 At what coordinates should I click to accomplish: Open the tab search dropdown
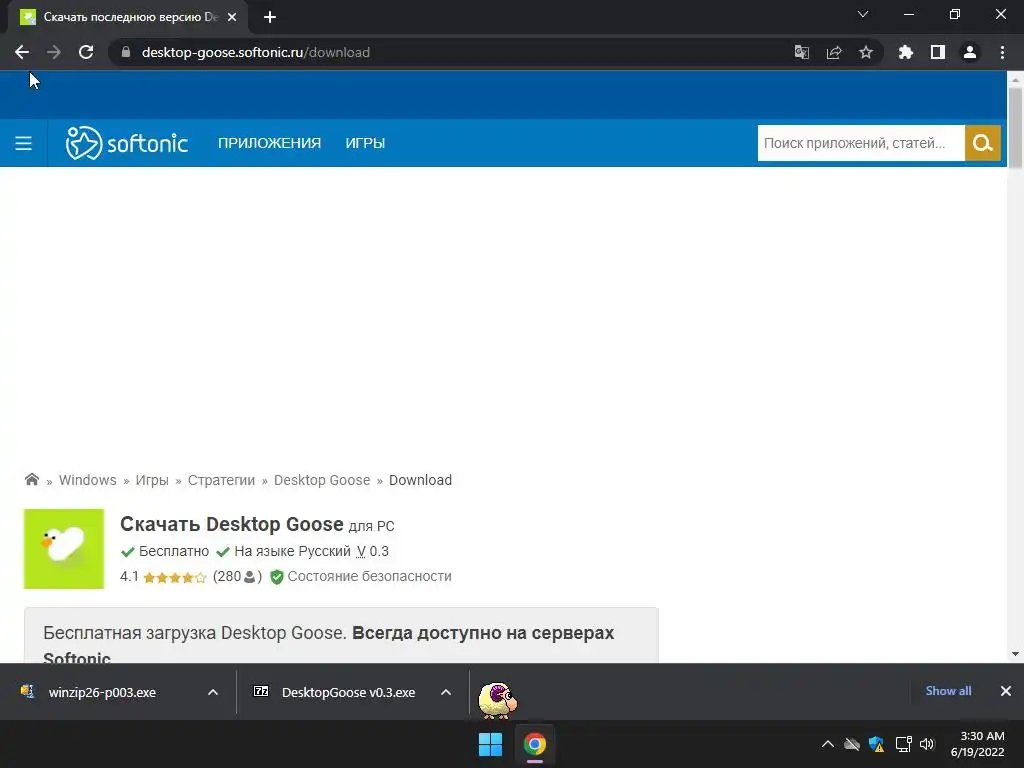tap(863, 14)
